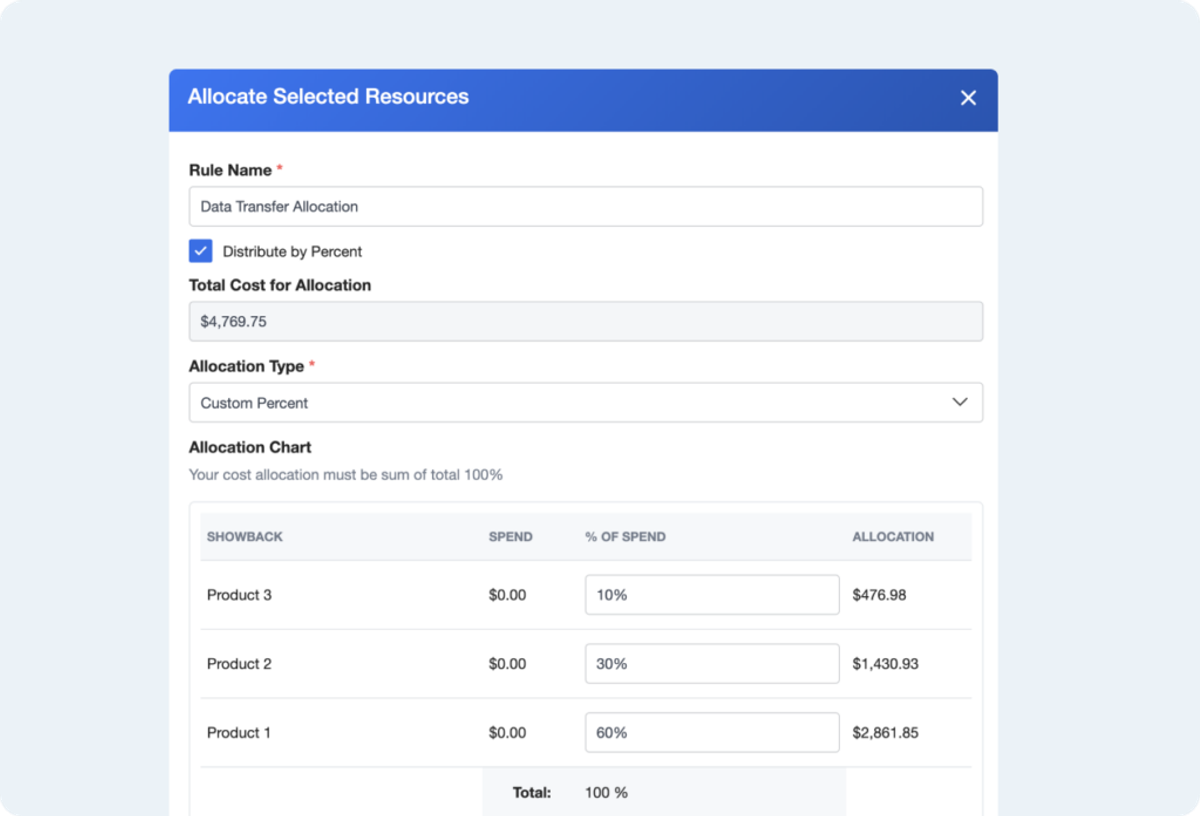Click the $476.98 allocation value
Screen dimensions: 1200x816
879,595
